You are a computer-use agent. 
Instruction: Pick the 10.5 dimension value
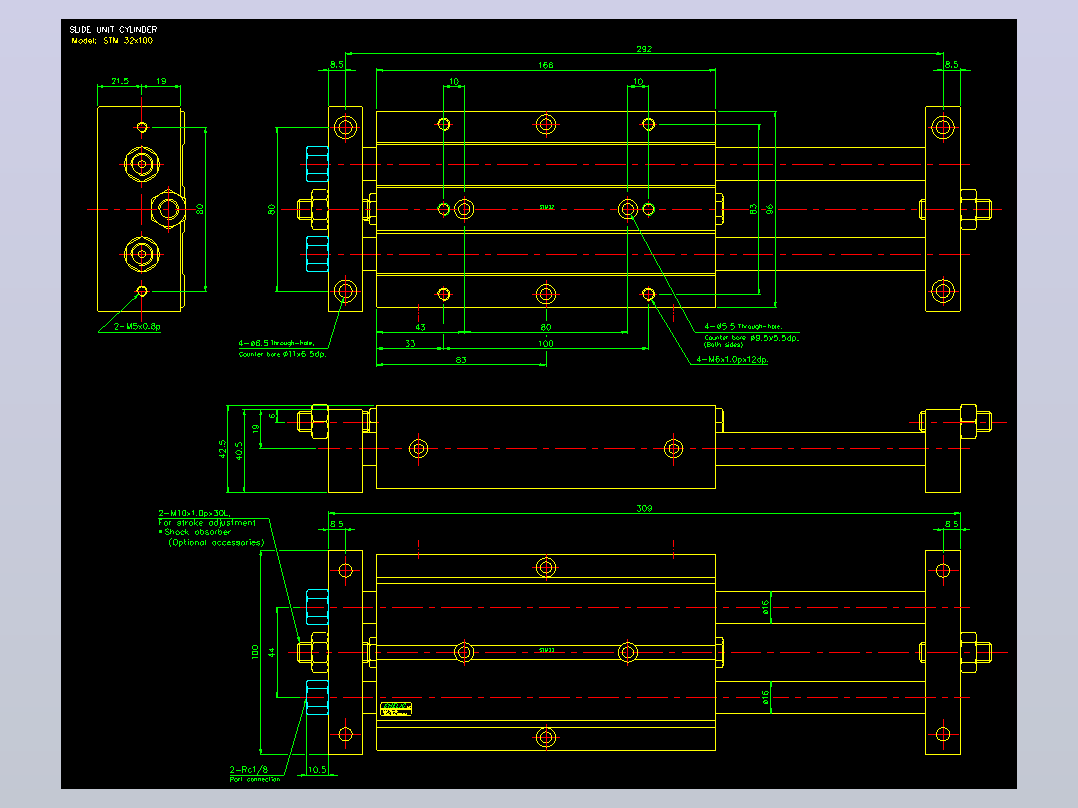[317, 769]
